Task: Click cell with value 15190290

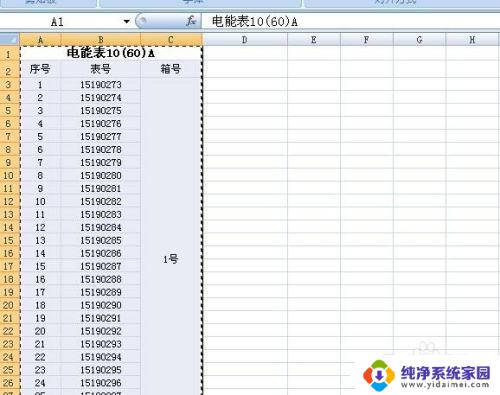Action: 101,305
